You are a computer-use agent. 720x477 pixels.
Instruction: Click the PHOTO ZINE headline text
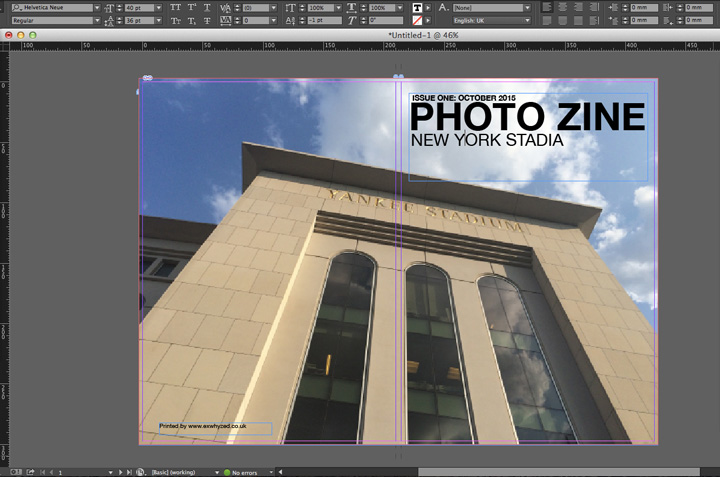pos(528,117)
